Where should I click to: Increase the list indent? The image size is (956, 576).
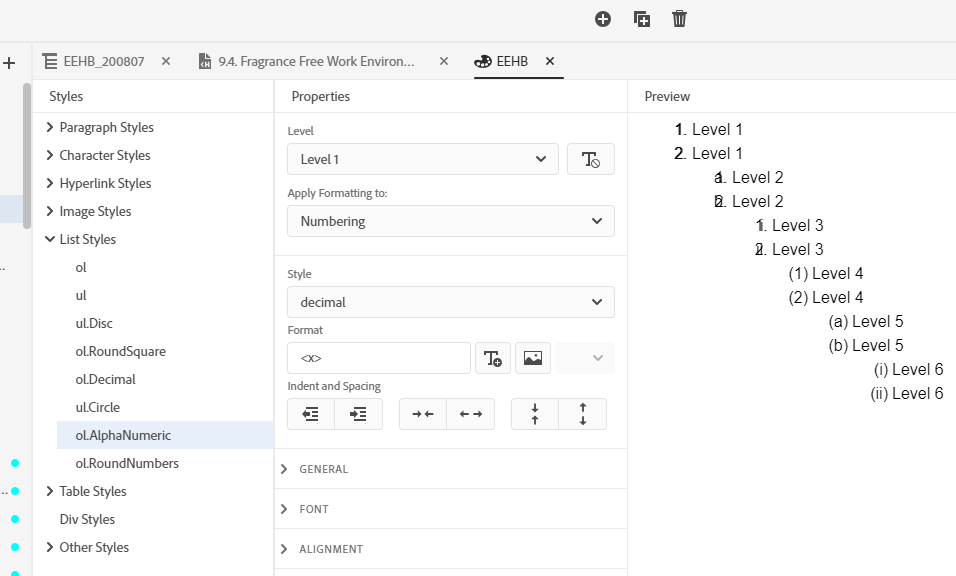click(x=358, y=414)
